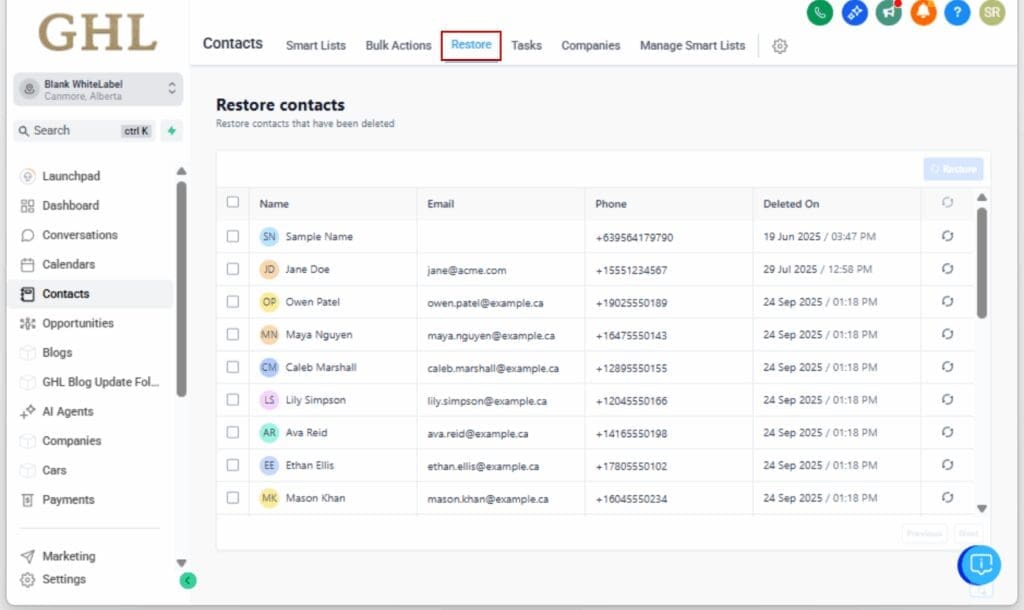Go to Opportunities in the sidebar
The image size is (1024, 610).
[77, 323]
